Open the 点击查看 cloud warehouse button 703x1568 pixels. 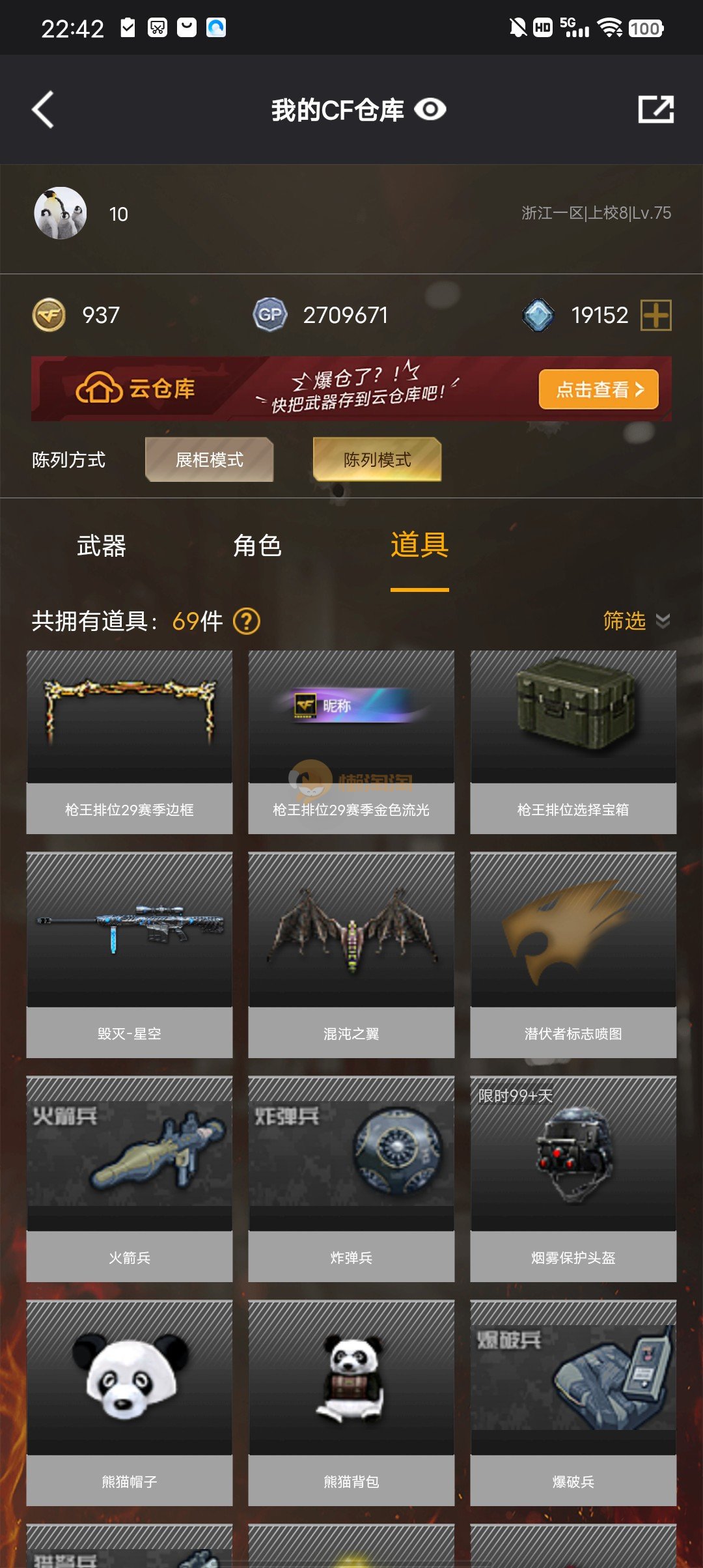[x=598, y=389]
